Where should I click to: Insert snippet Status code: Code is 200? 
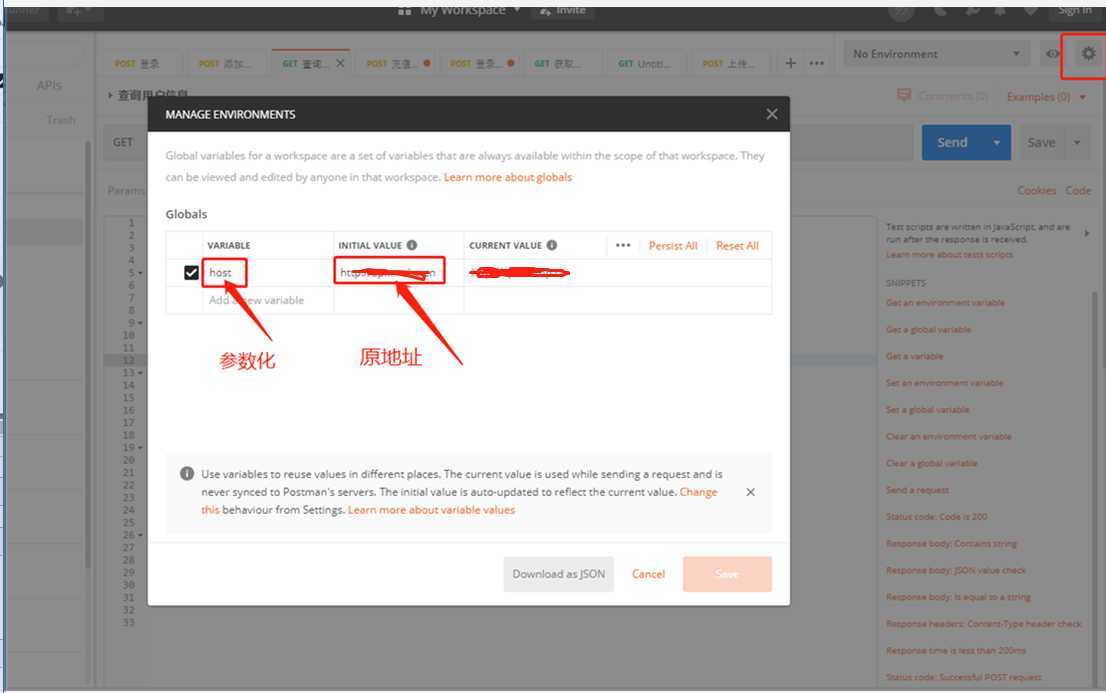click(x=937, y=517)
